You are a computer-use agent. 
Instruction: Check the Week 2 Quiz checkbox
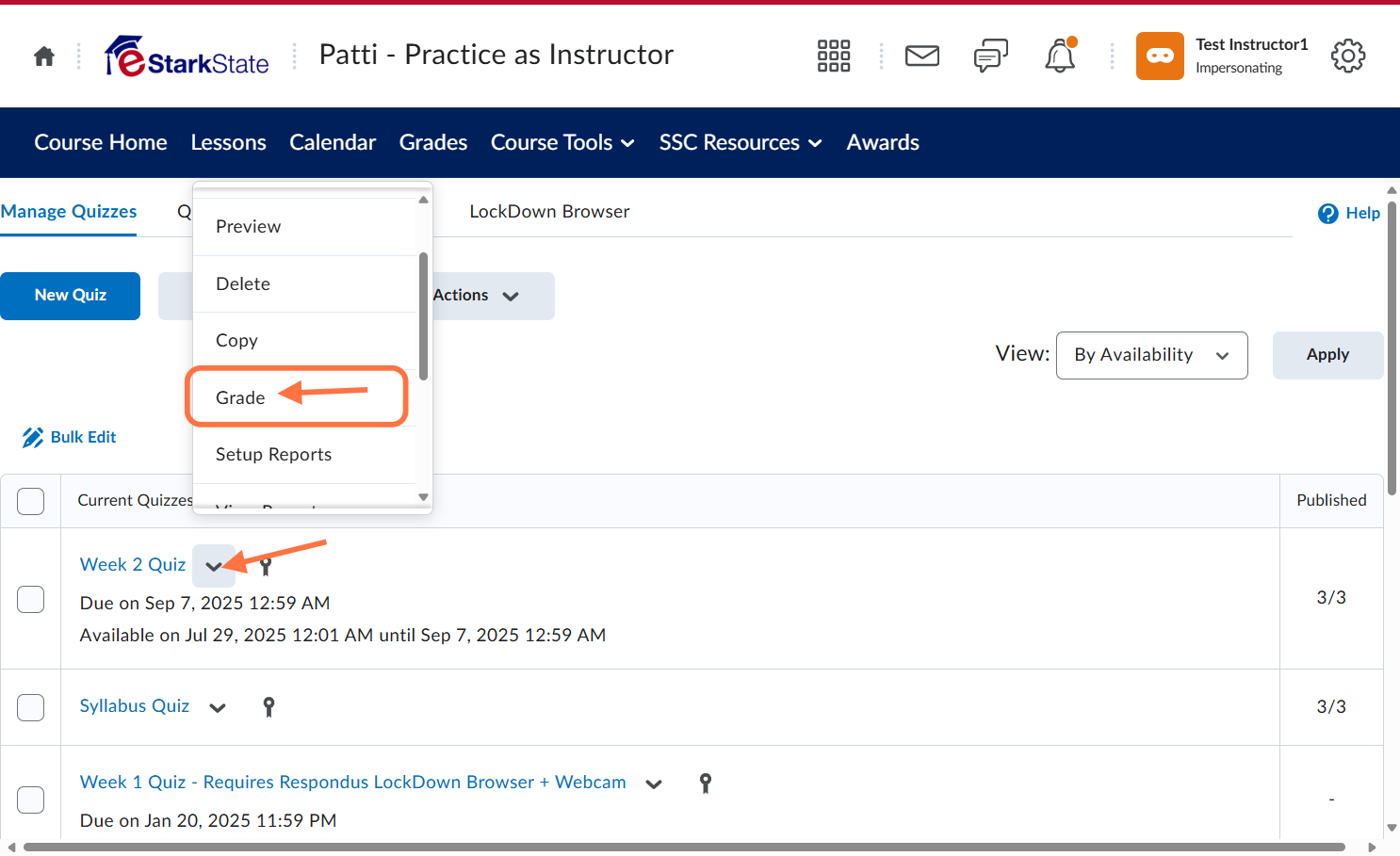pos(31,599)
